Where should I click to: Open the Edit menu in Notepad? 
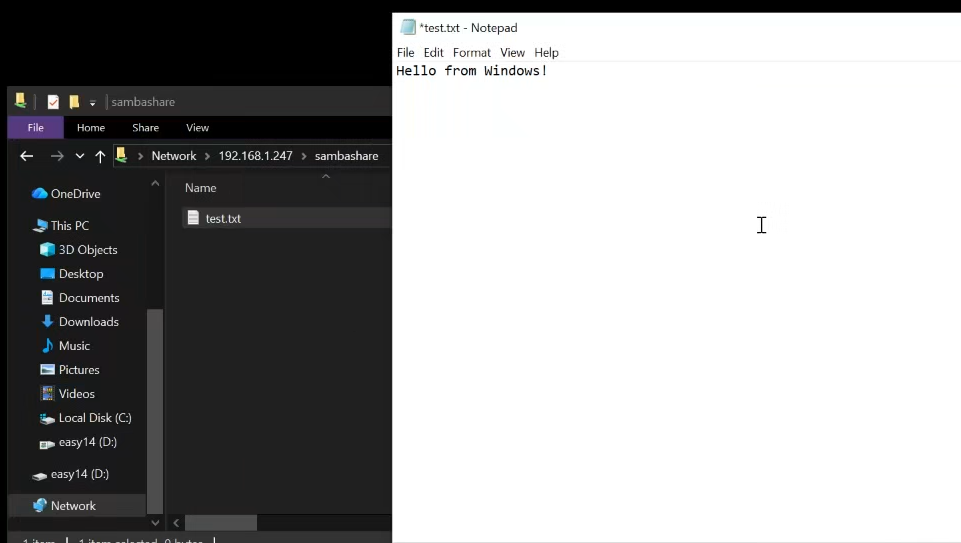(433, 53)
